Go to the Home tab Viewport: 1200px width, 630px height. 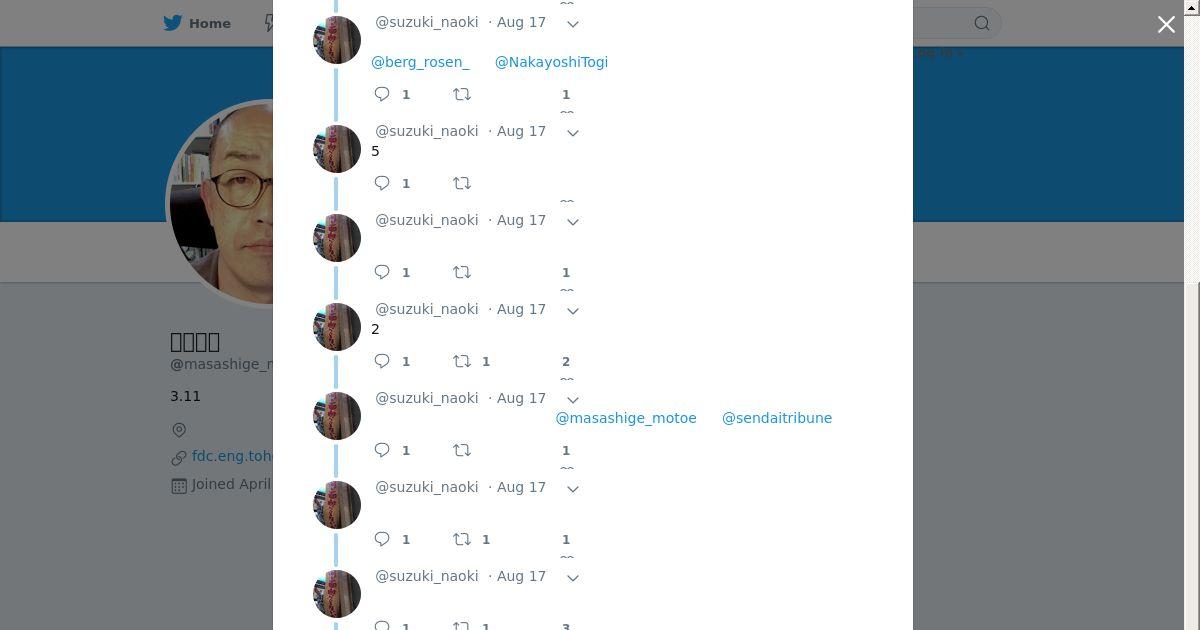(197, 23)
